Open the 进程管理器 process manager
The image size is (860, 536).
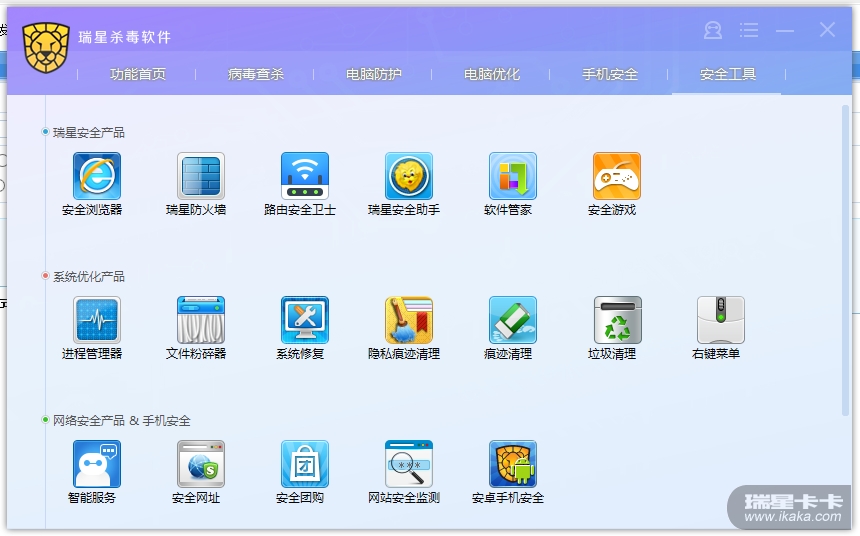[x=97, y=320]
